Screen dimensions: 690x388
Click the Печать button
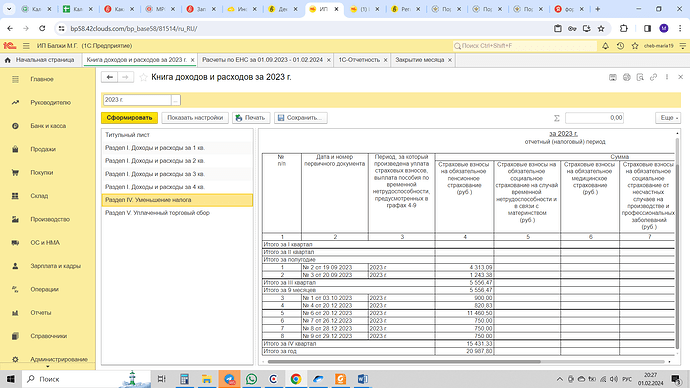(x=251, y=118)
